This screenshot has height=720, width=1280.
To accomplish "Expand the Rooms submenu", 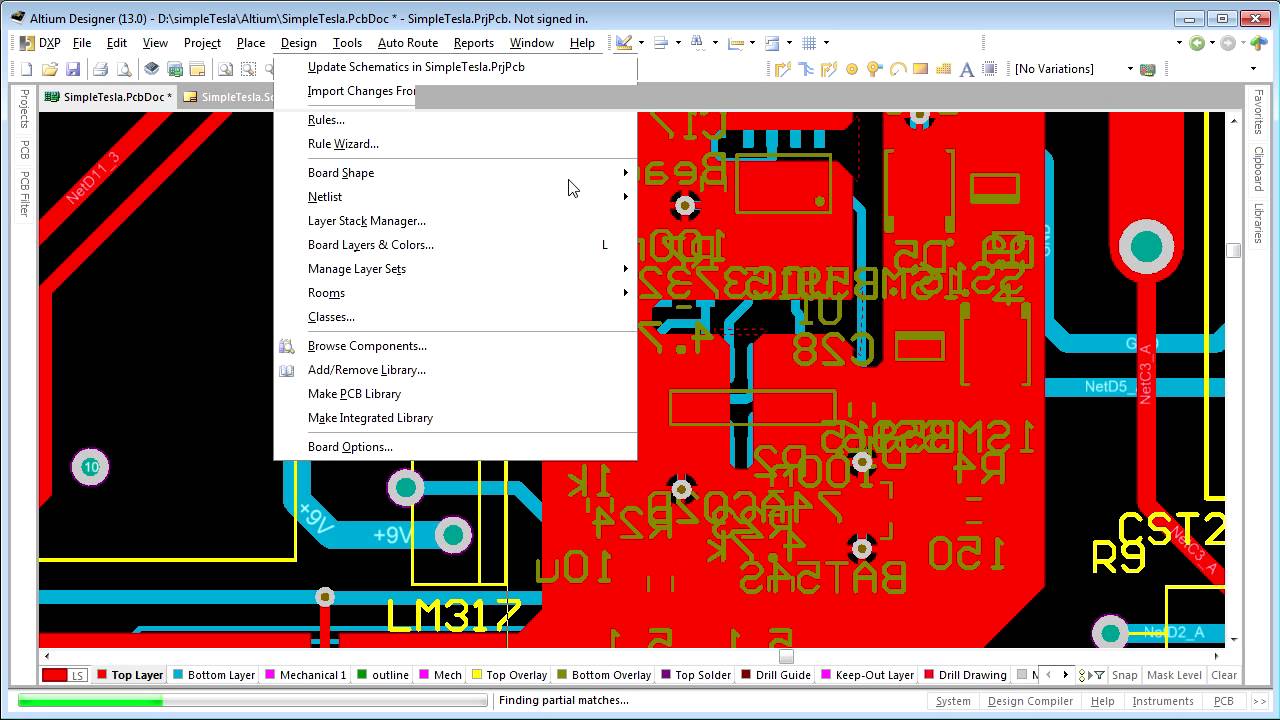I will tap(455, 293).
